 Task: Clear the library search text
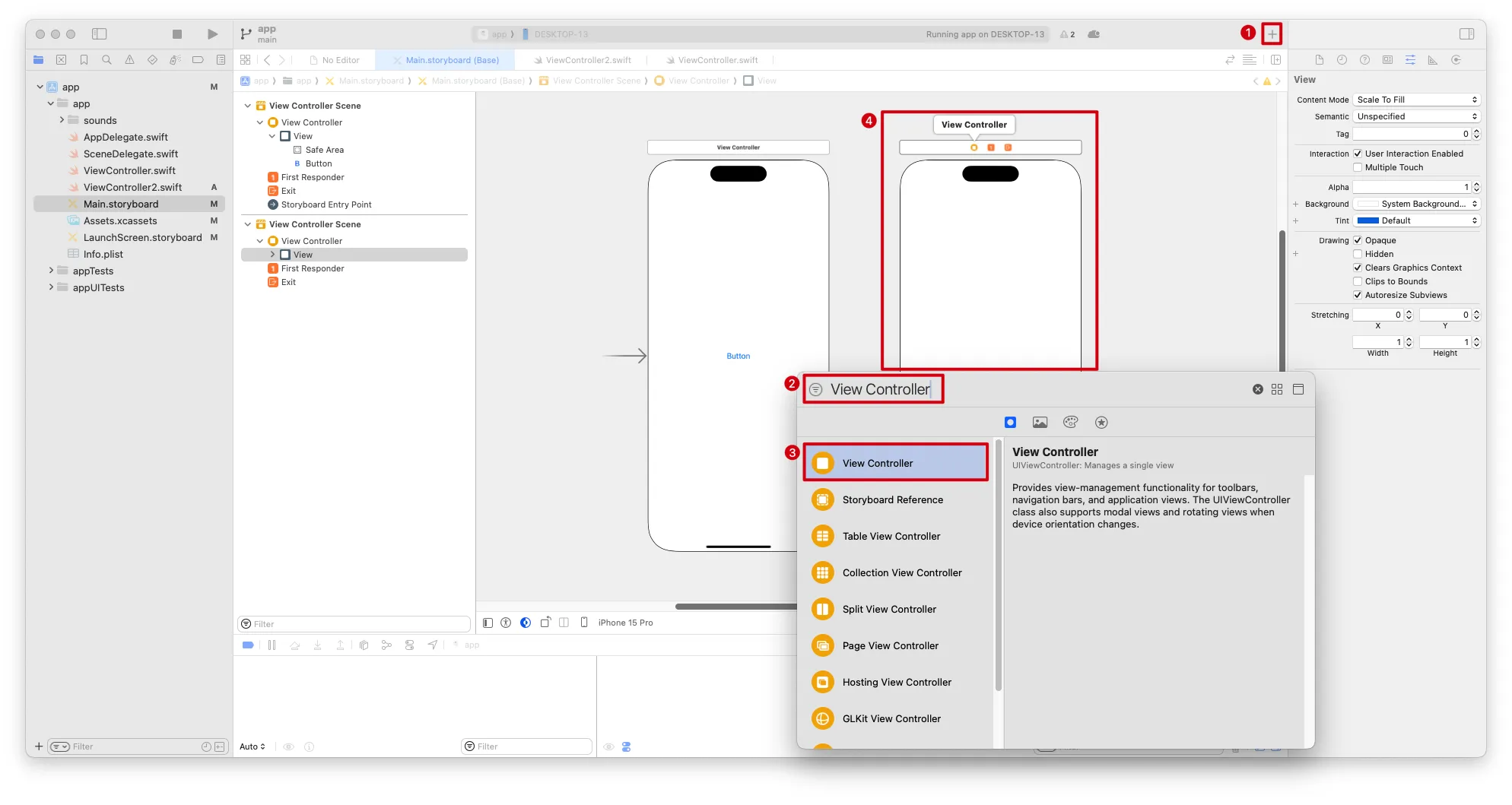coord(1258,389)
